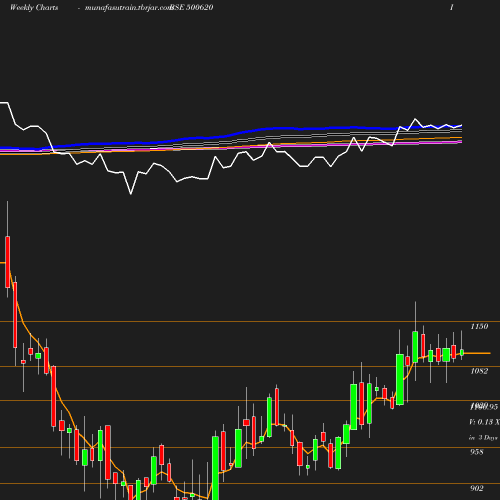The image size is (500, 500).
Task: Click the 1082 price level label
Action: [x=479, y=371]
